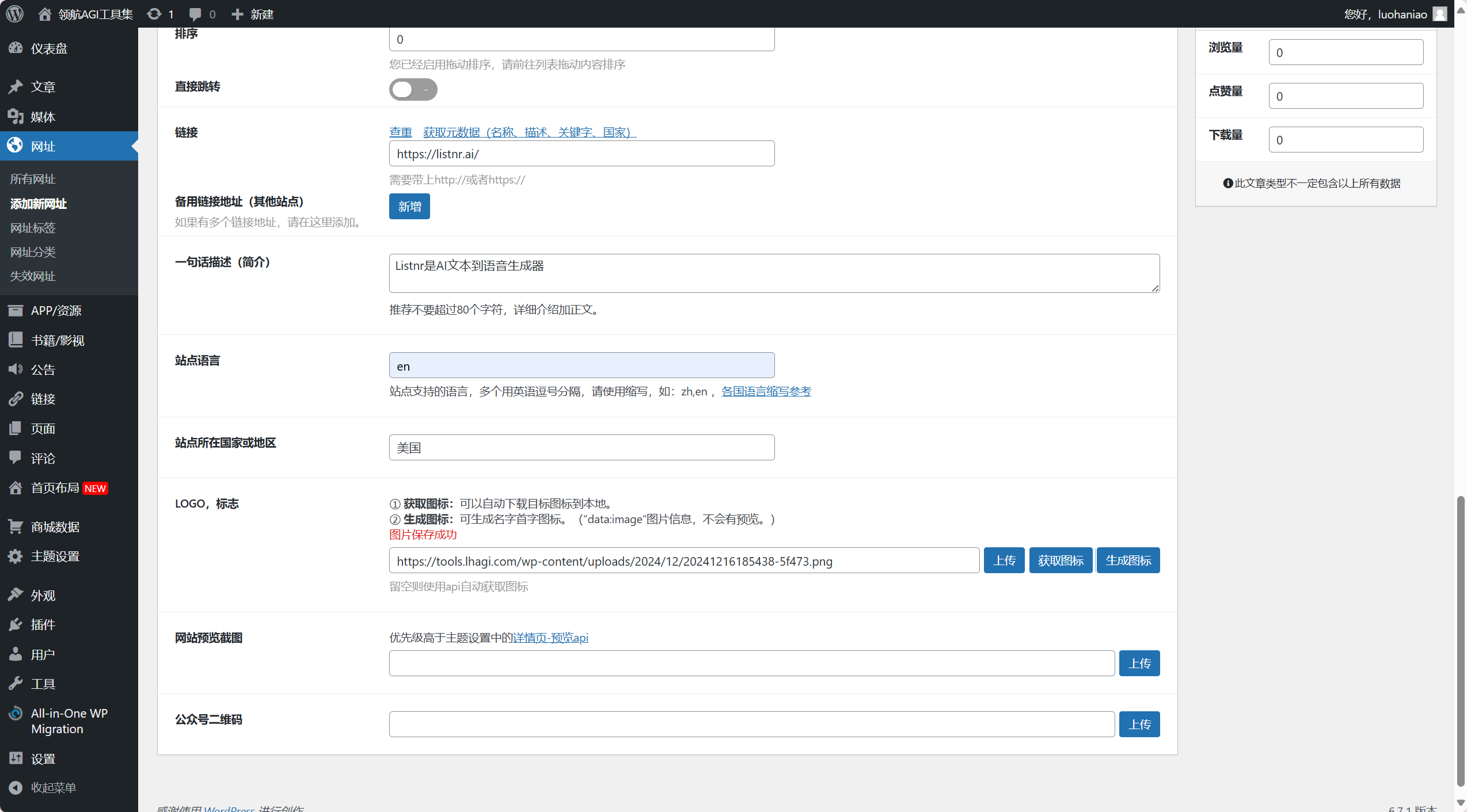Viewport: 1467px width, 812px height.
Task: Click the 获取图标 button
Action: pyautogui.click(x=1061, y=561)
